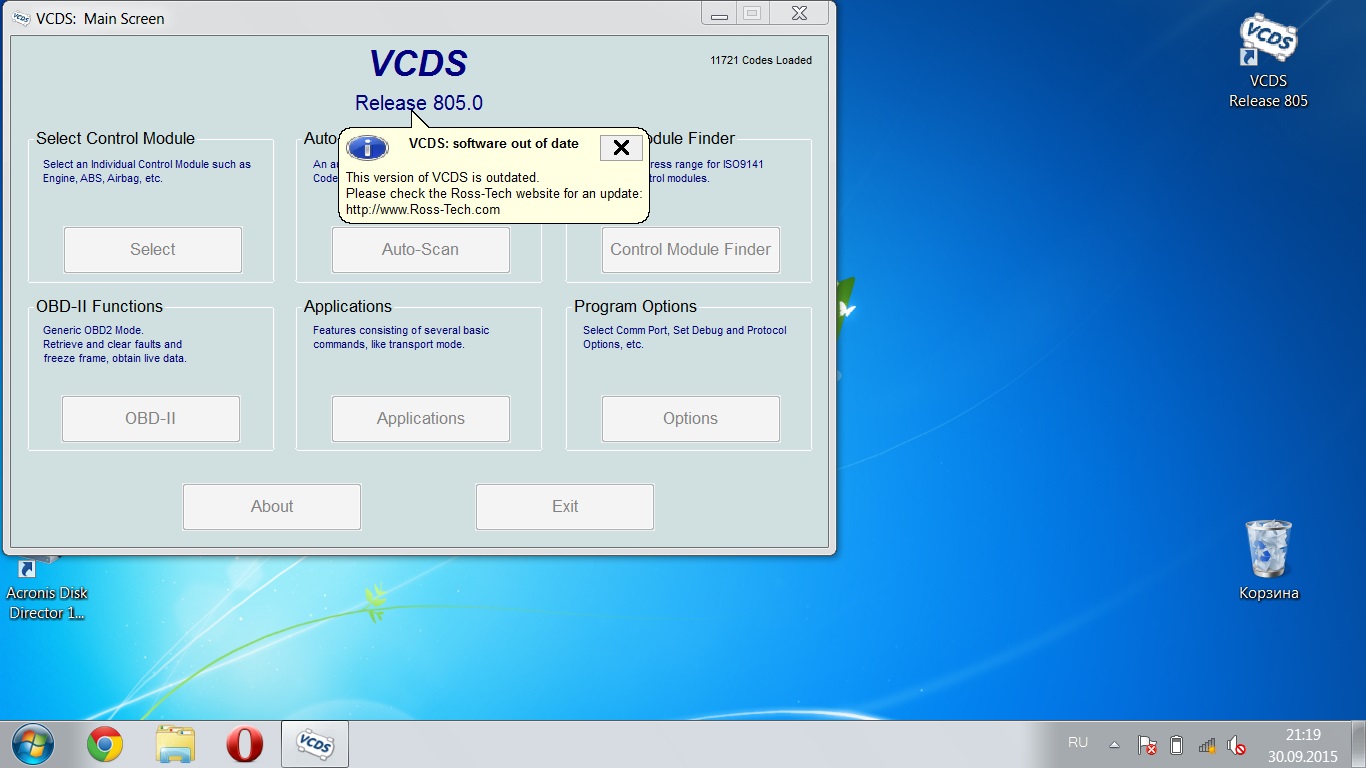Viewport: 1366px width, 768px height.
Task: Click 'Generic OBD2 Mode.' description text
Action: pos(93,330)
